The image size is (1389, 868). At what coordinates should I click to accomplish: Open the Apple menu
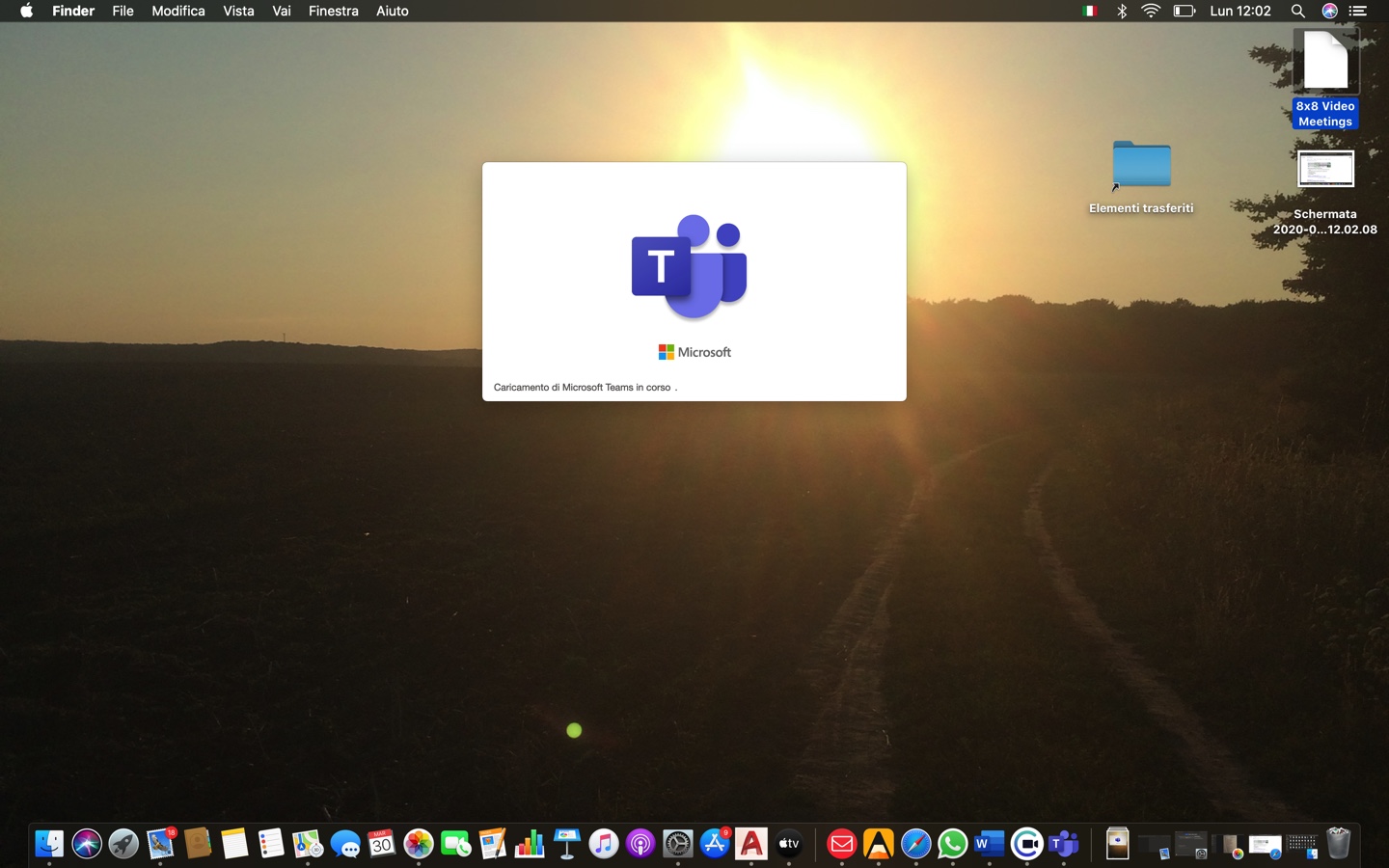click(26, 11)
